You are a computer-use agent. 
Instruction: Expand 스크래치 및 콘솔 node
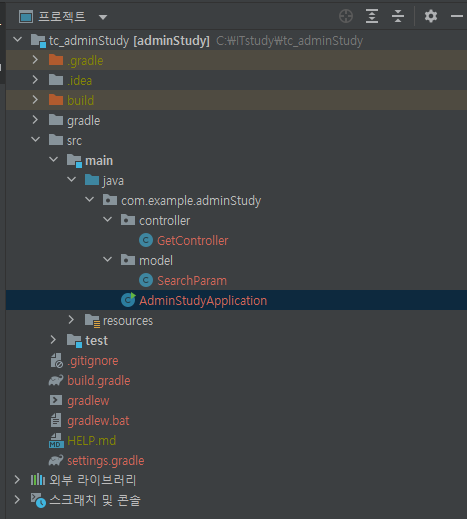coord(17,500)
